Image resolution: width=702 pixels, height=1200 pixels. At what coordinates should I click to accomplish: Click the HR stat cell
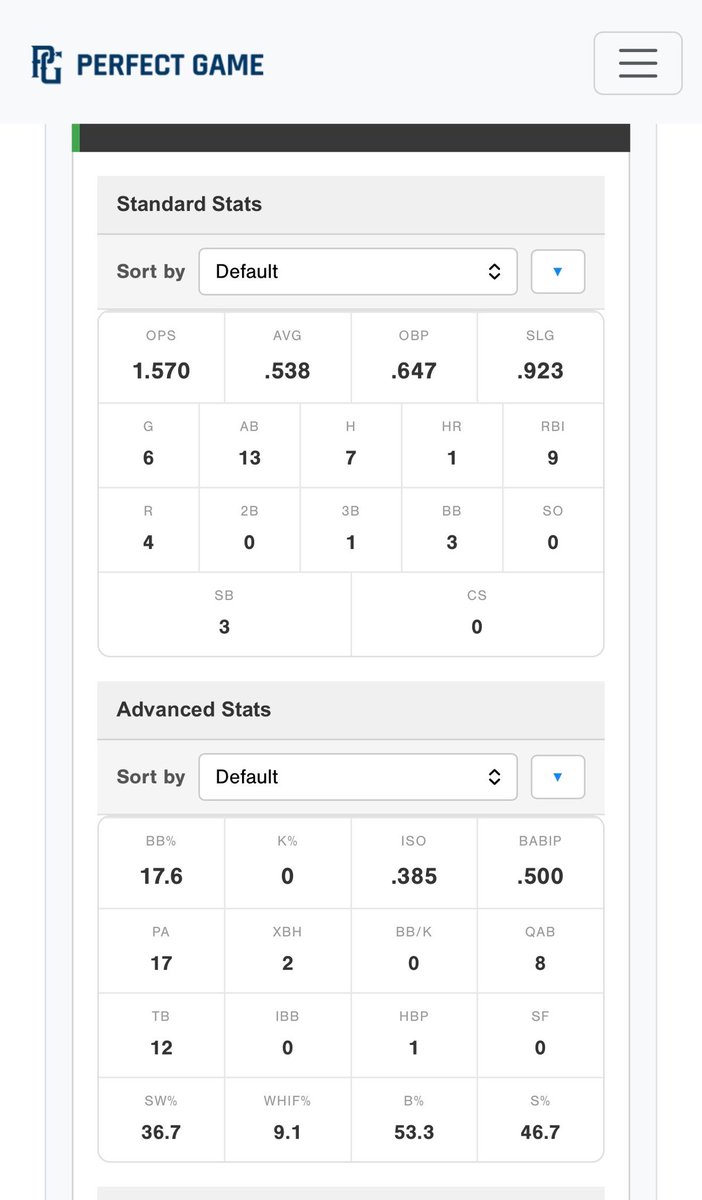point(452,445)
